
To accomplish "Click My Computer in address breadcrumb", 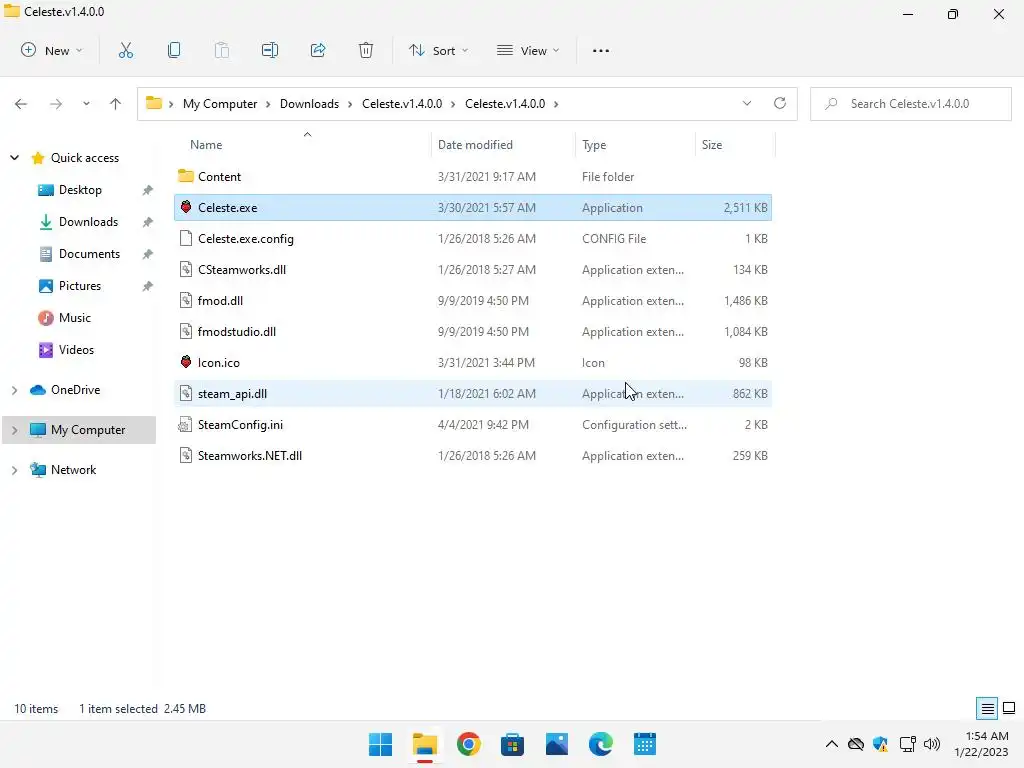I will coord(220,103).
